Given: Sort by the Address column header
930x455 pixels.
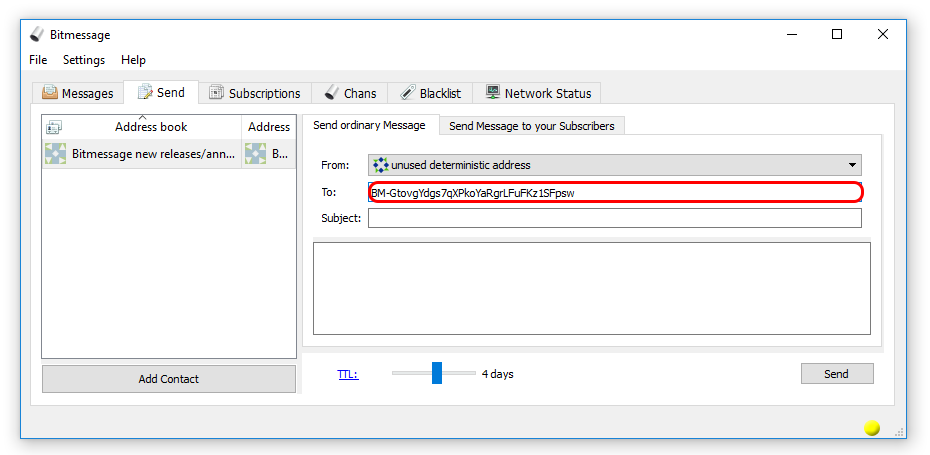Looking at the screenshot, I should point(269,126).
